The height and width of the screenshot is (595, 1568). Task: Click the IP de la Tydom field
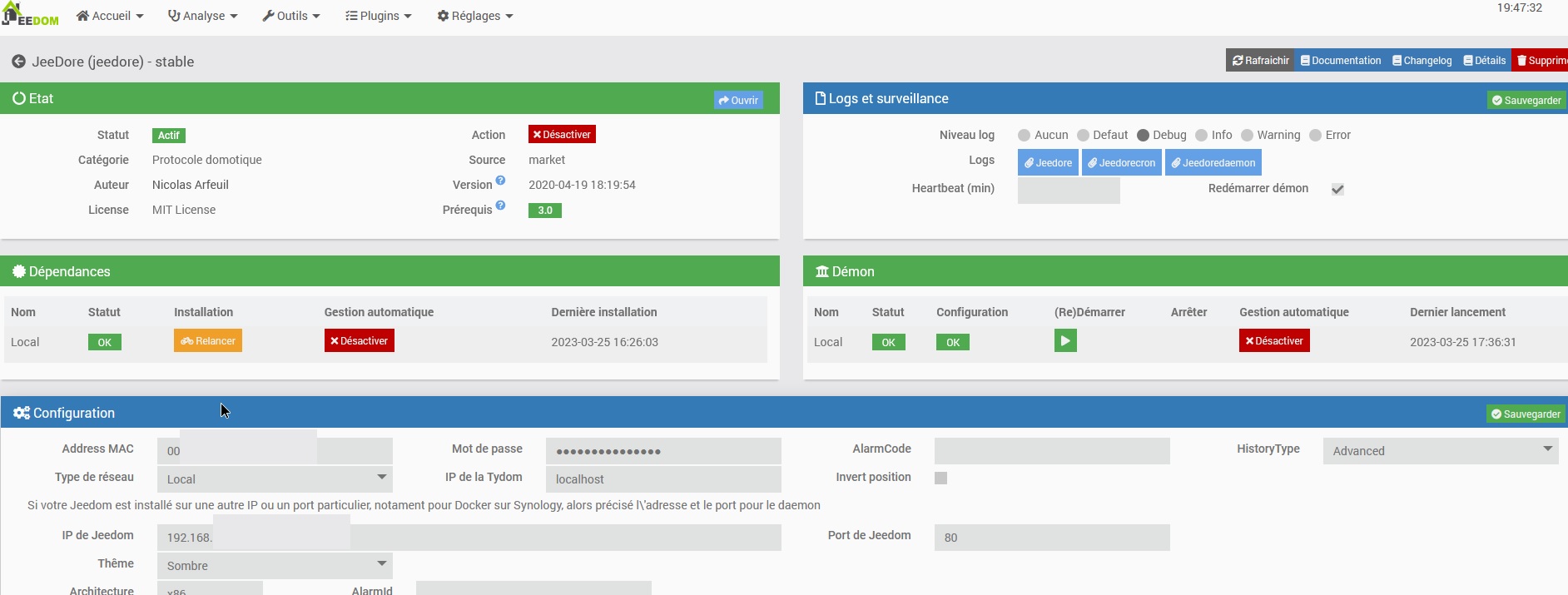[x=663, y=479]
